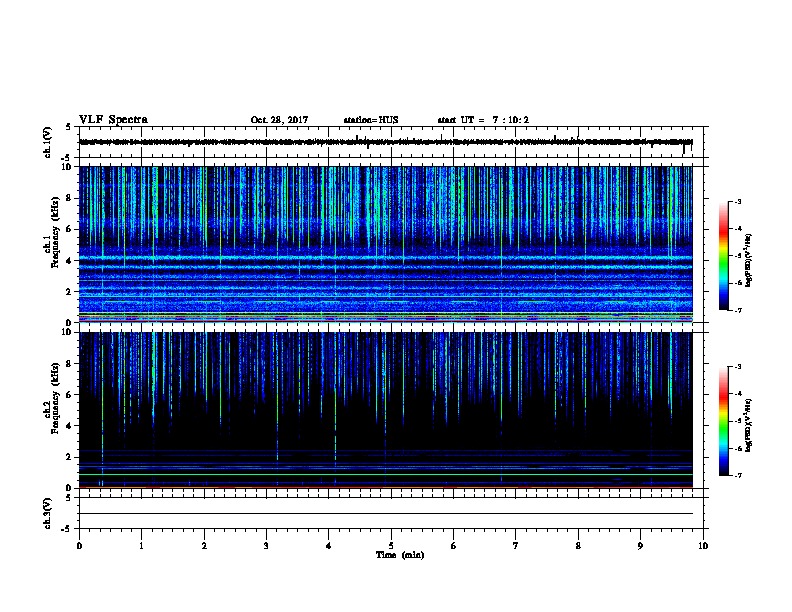
Task: Click the flat ch.3 voltage trace line
Action: pyautogui.click(x=385, y=514)
